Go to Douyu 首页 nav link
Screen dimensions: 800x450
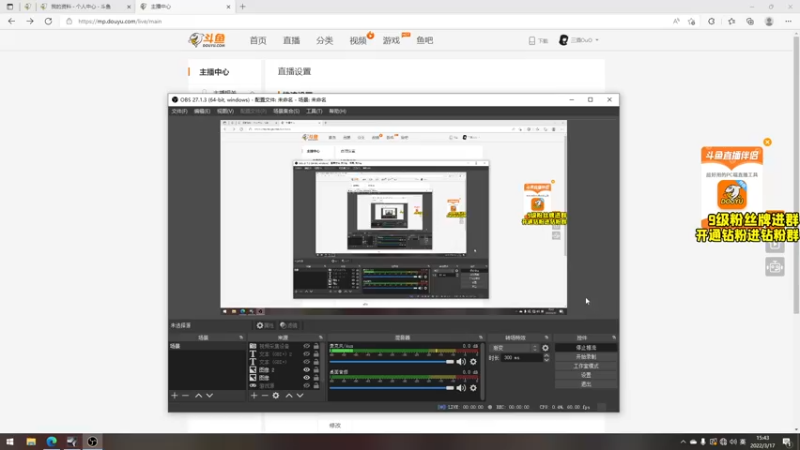click(258, 40)
